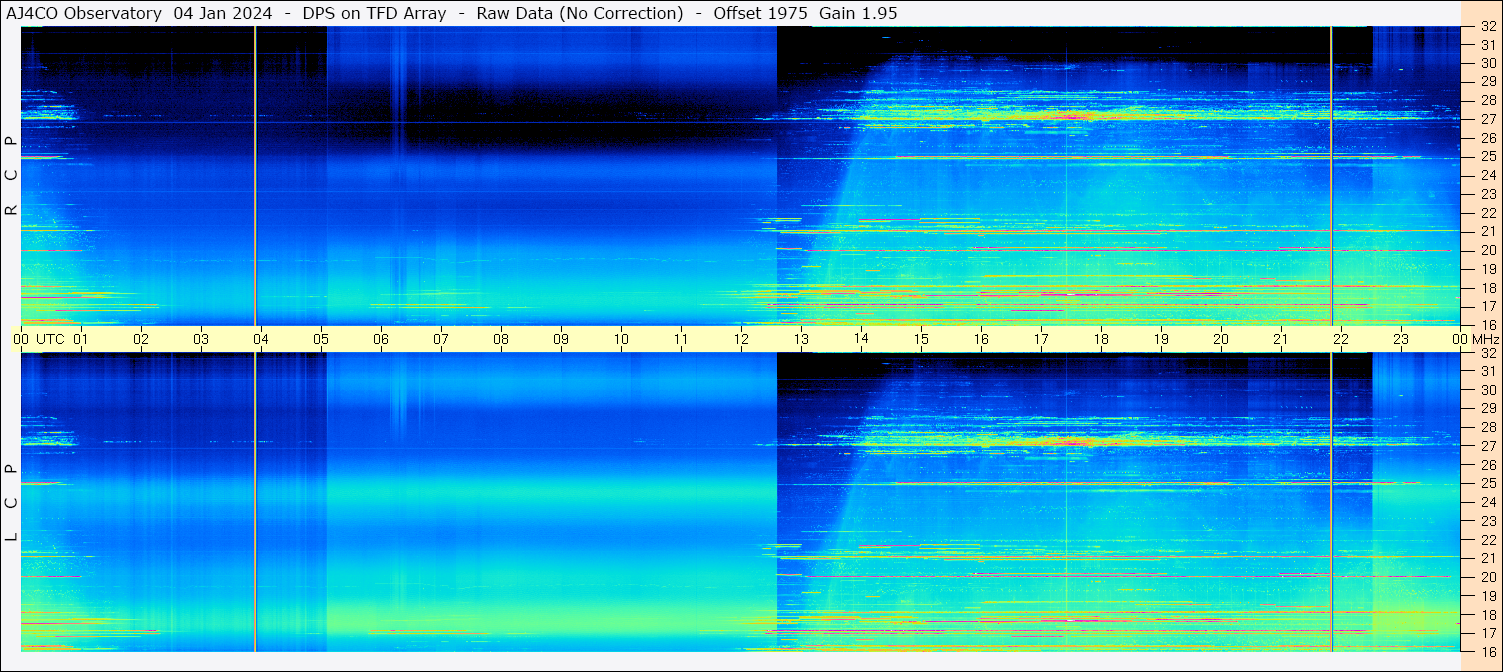Select the date "04 Jan 2024" in header

(x=222, y=13)
